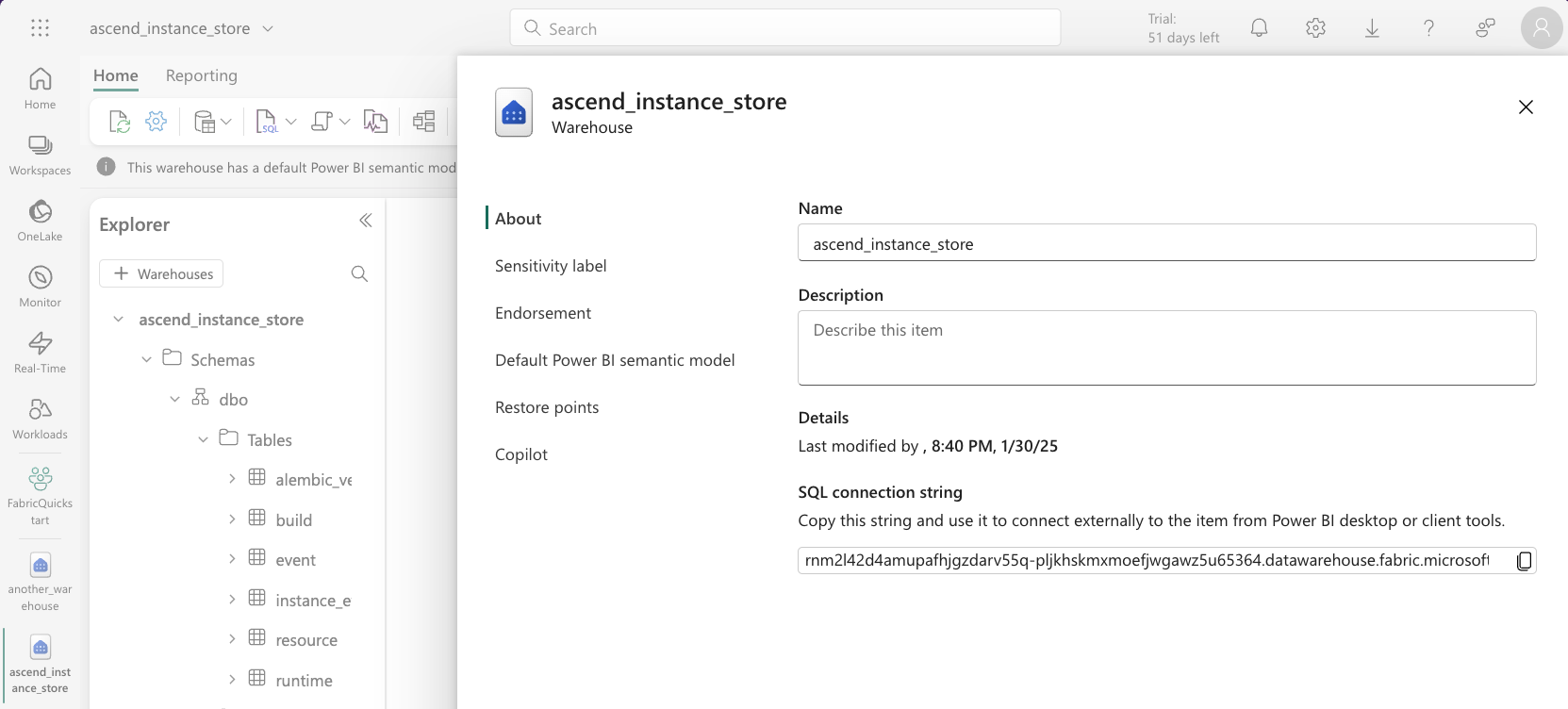Click the info icon in notification bar
The width and height of the screenshot is (1568, 709).
coord(107,167)
